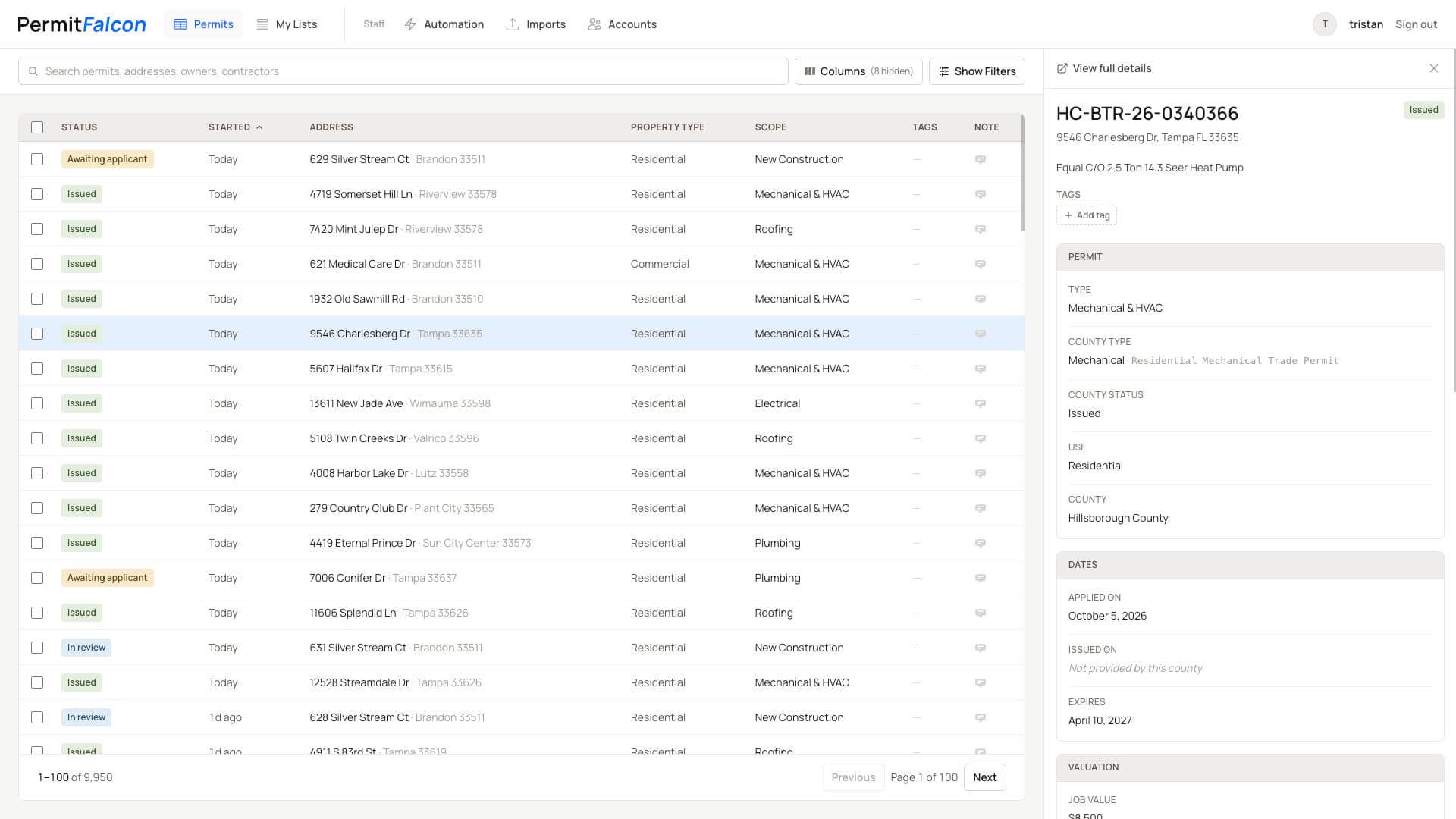Click the Previous page button
This screenshot has width=1456, height=819.
(x=853, y=777)
